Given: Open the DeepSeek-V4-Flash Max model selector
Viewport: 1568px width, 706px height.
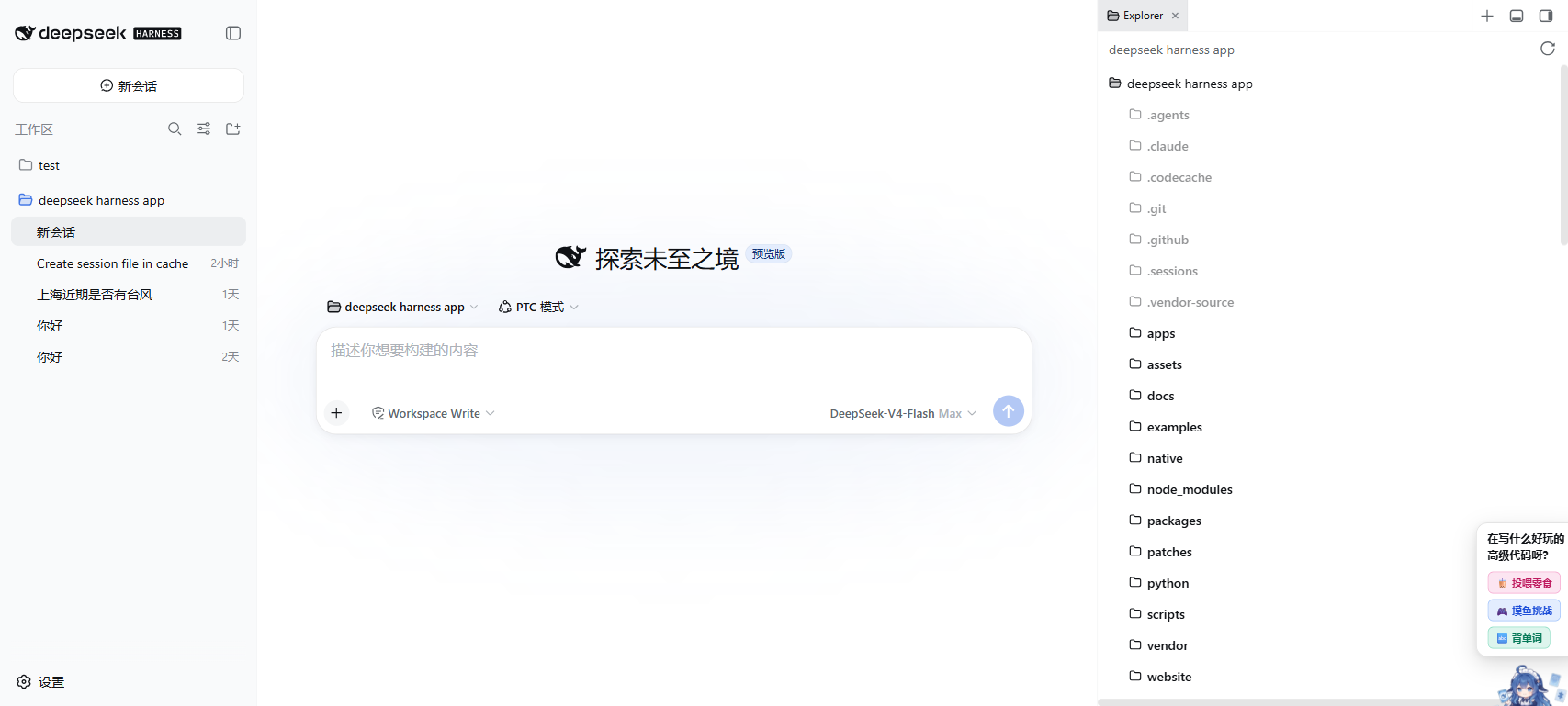Looking at the screenshot, I should [903, 413].
